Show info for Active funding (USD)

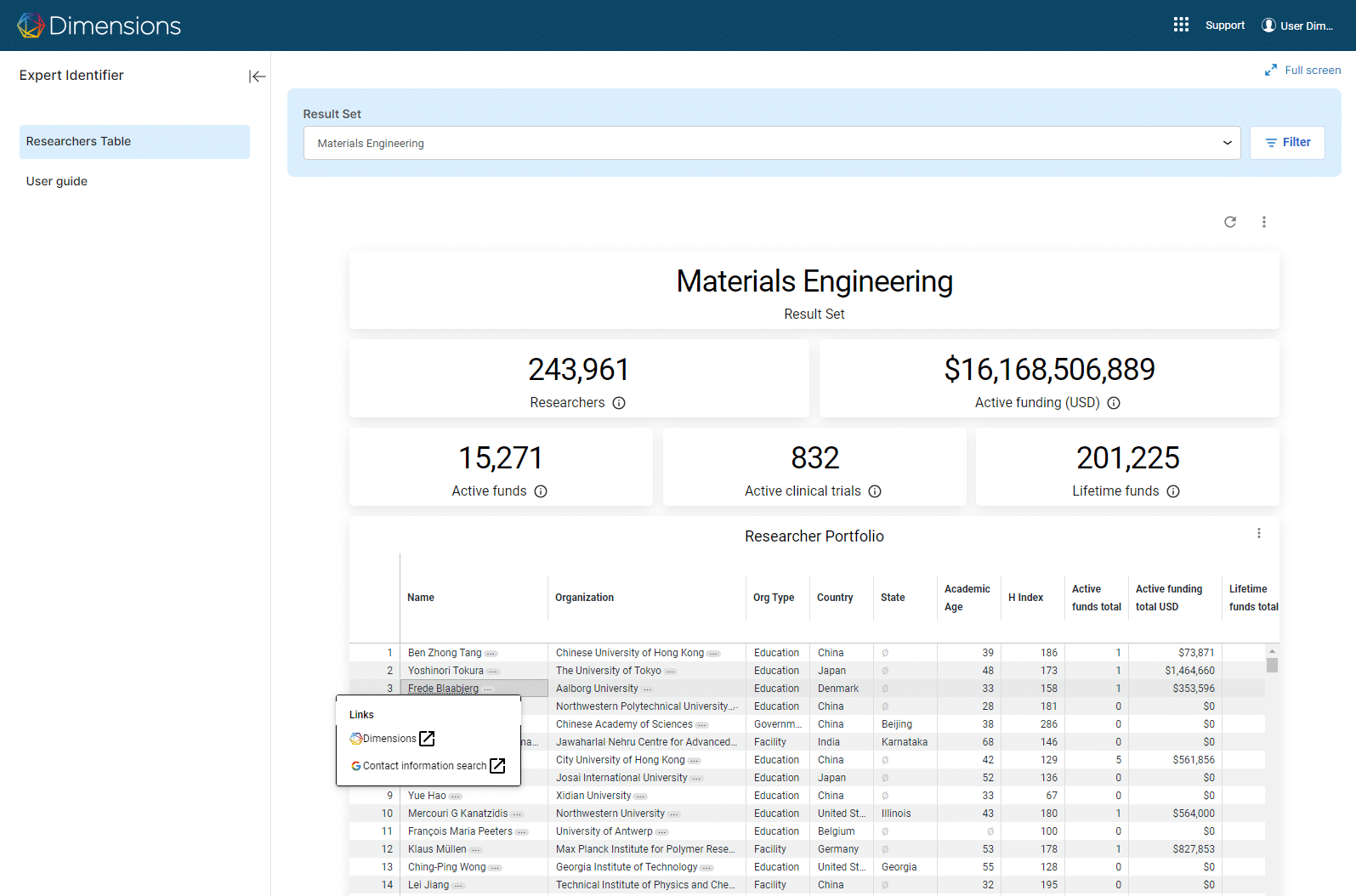(x=1114, y=403)
